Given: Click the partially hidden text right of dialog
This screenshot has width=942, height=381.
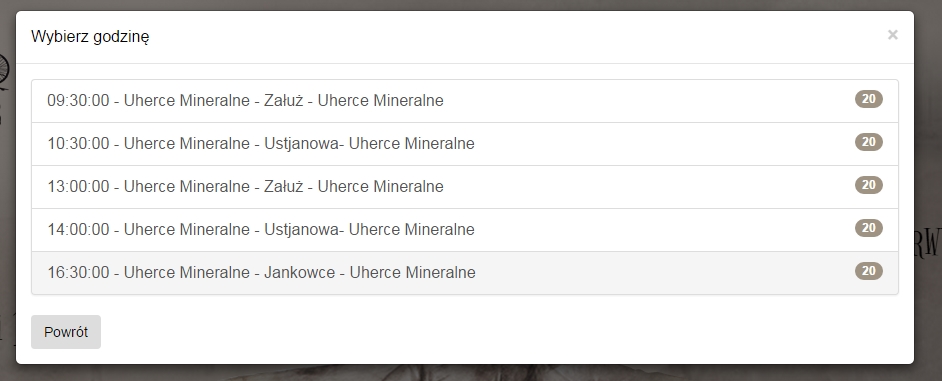Looking at the screenshot, I should pos(928,243).
